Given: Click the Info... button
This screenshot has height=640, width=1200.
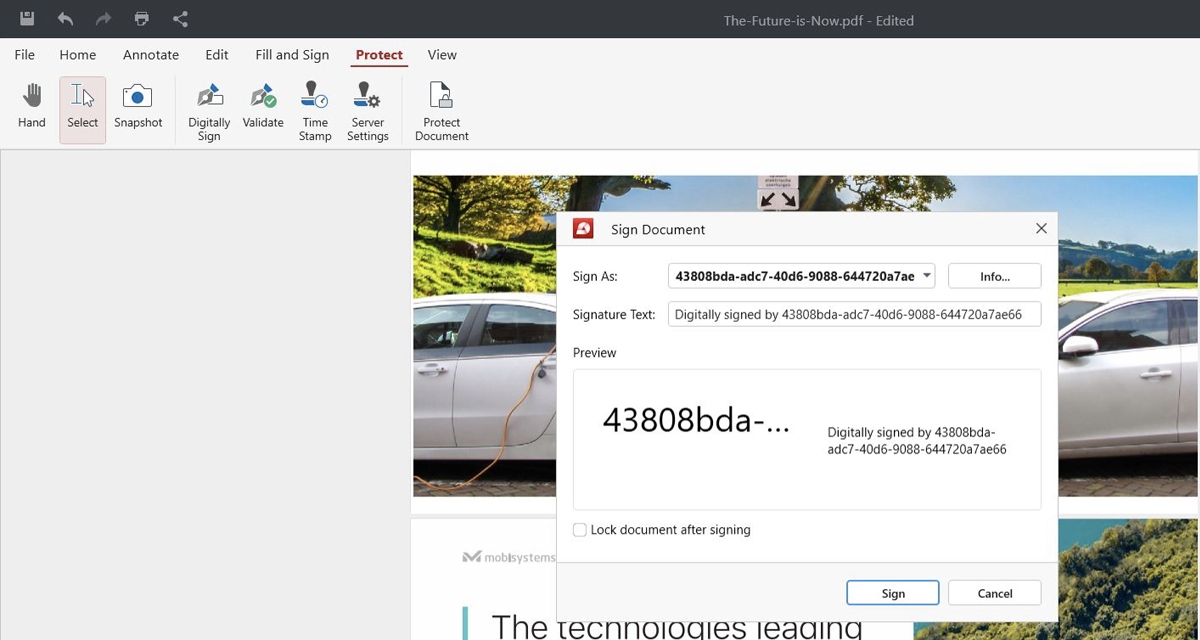Looking at the screenshot, I should (994, 276).
